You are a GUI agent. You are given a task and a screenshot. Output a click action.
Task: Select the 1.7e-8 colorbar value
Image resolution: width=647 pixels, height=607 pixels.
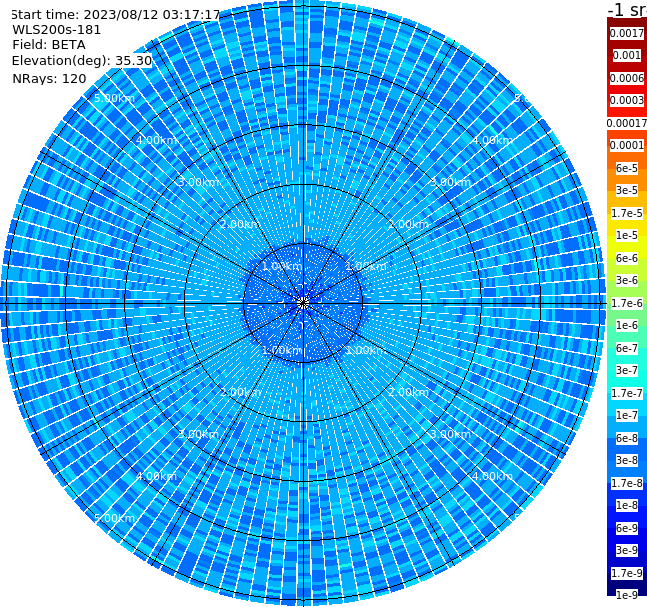(627, 483)
